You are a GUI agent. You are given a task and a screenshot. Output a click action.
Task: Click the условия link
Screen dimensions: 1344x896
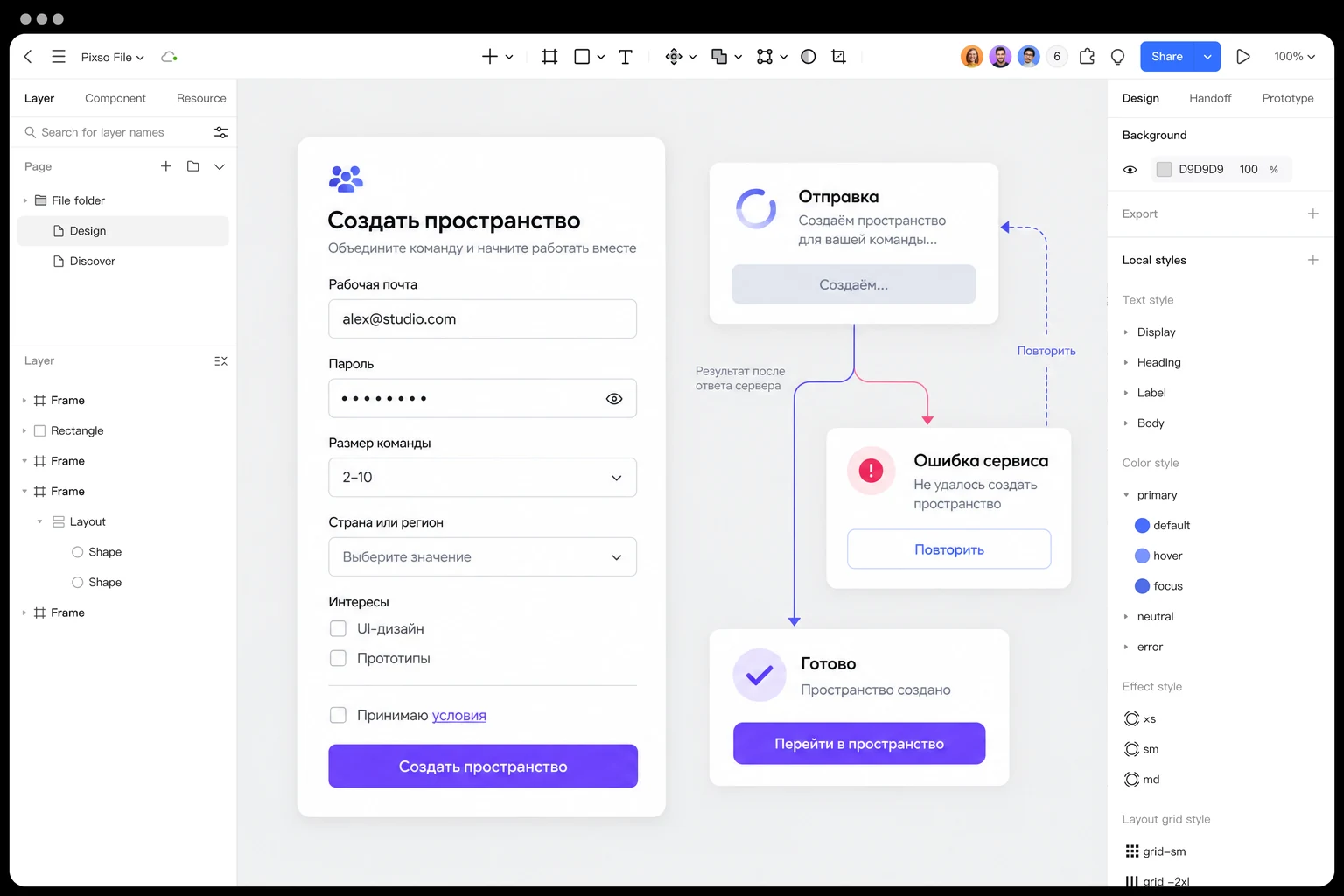click(x=459, y=716)
